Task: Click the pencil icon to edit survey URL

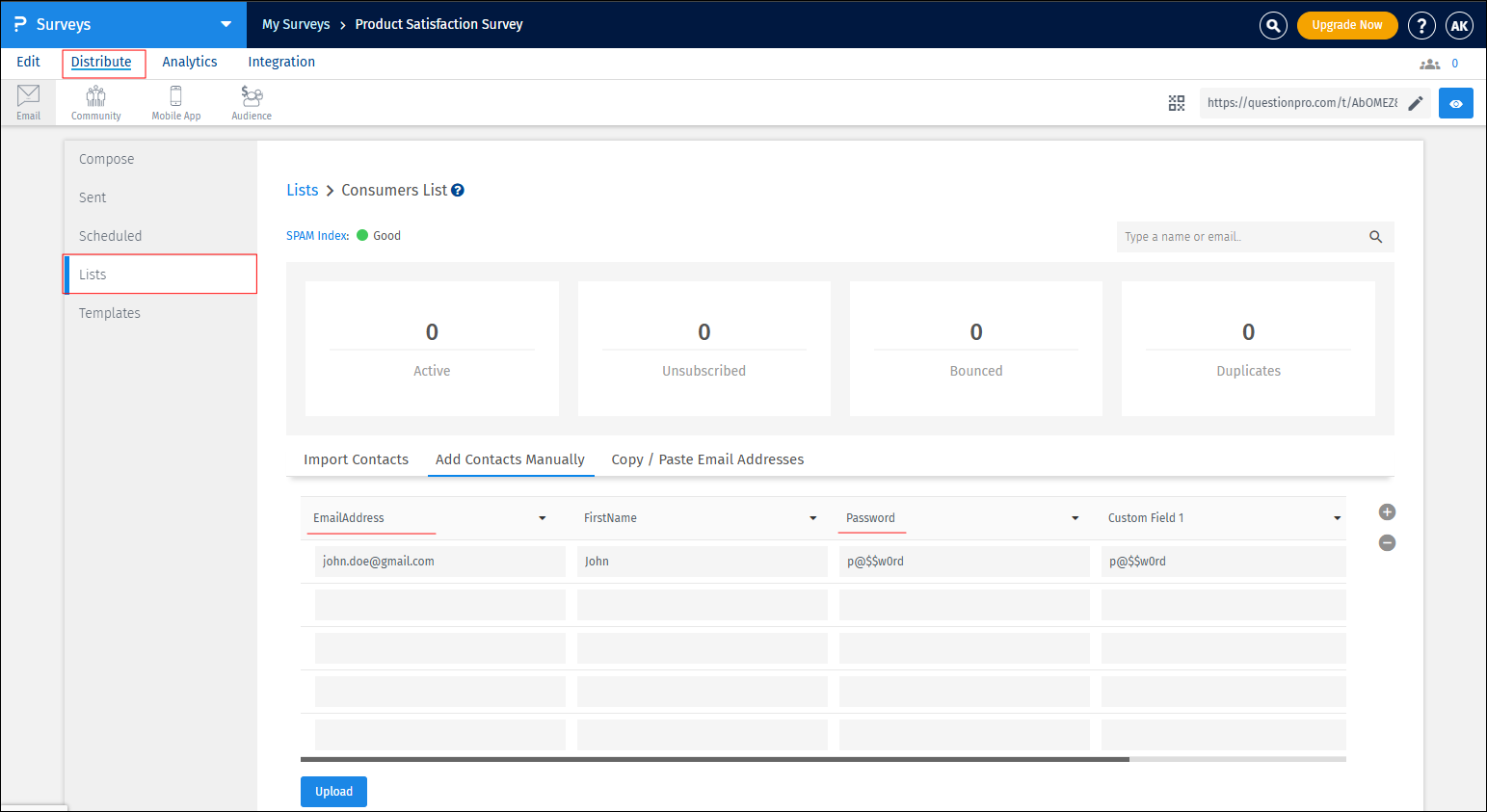Action: click(1415, 103)
